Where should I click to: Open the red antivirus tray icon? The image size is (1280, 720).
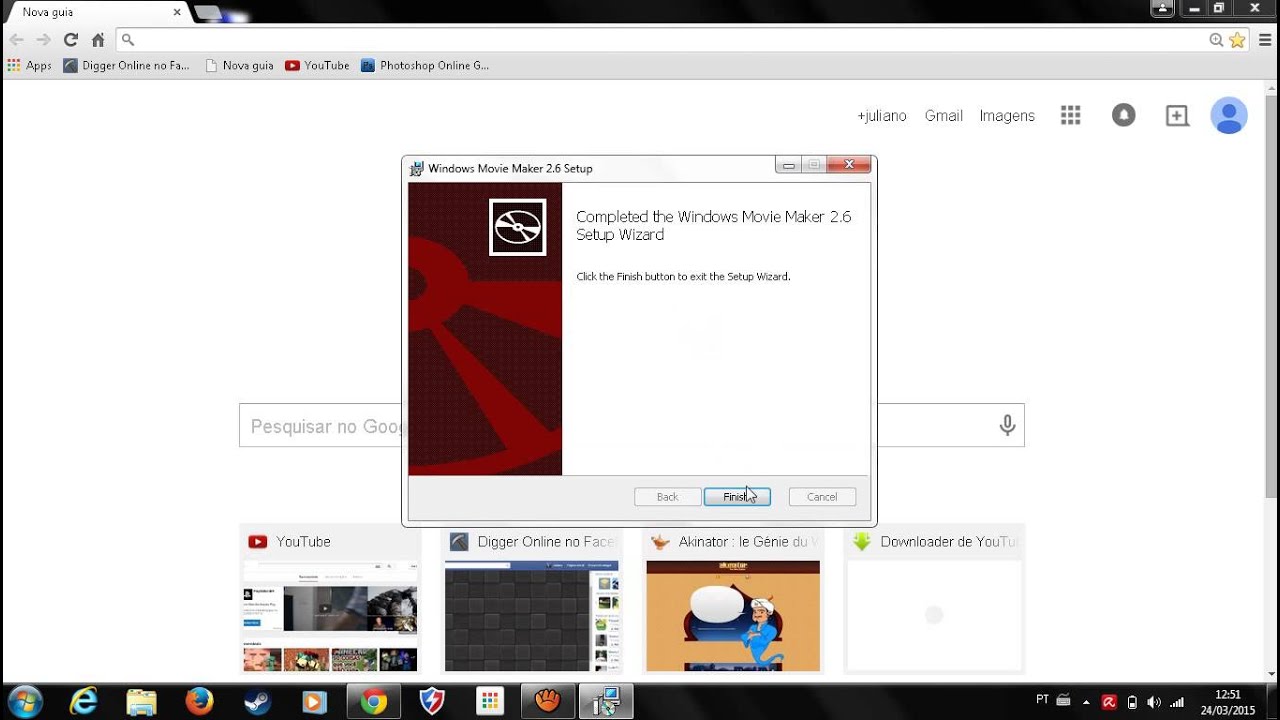pyautogui.click(x=1108, y=702)
